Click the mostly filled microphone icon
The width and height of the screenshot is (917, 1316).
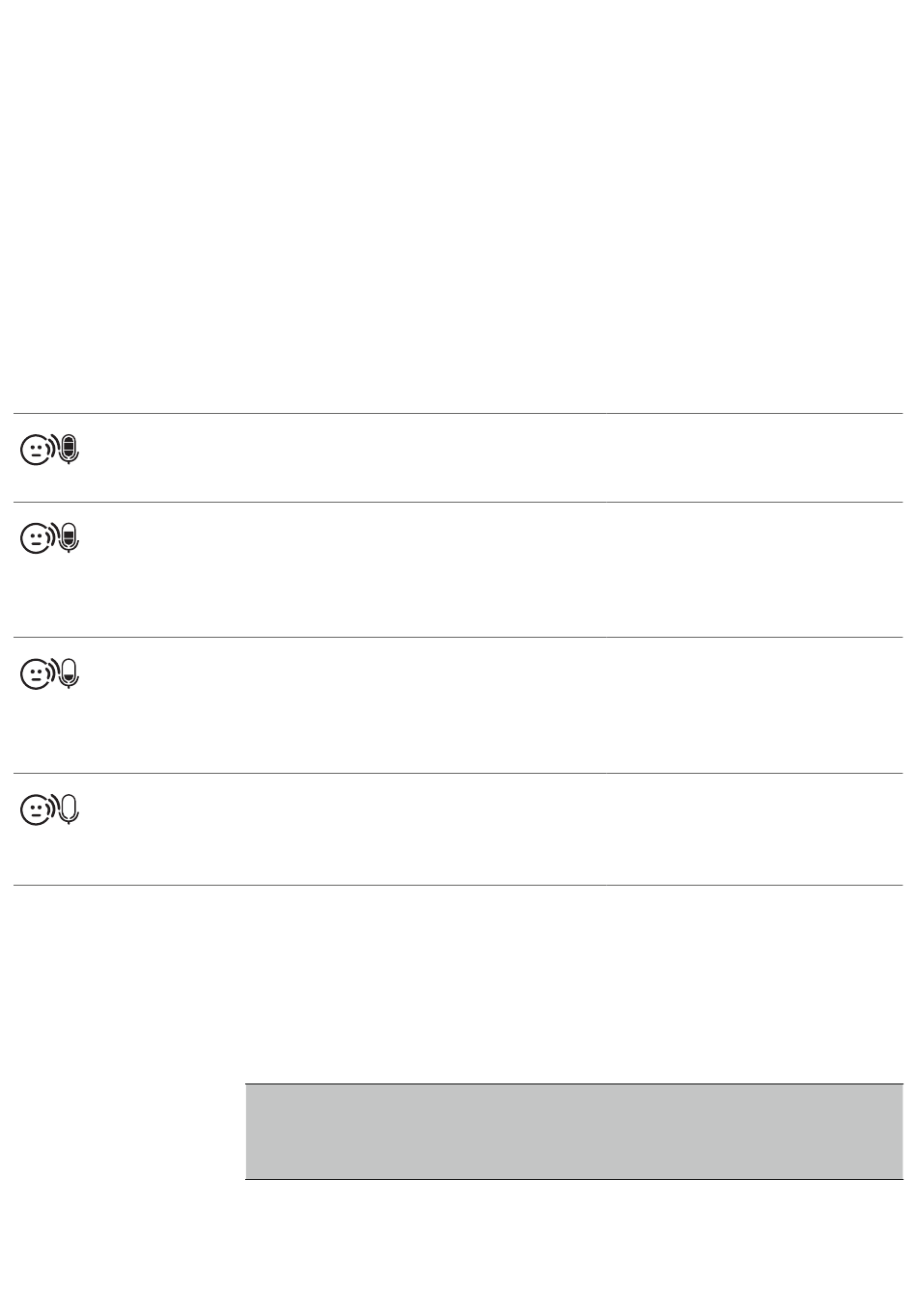(x=69, y=537)
